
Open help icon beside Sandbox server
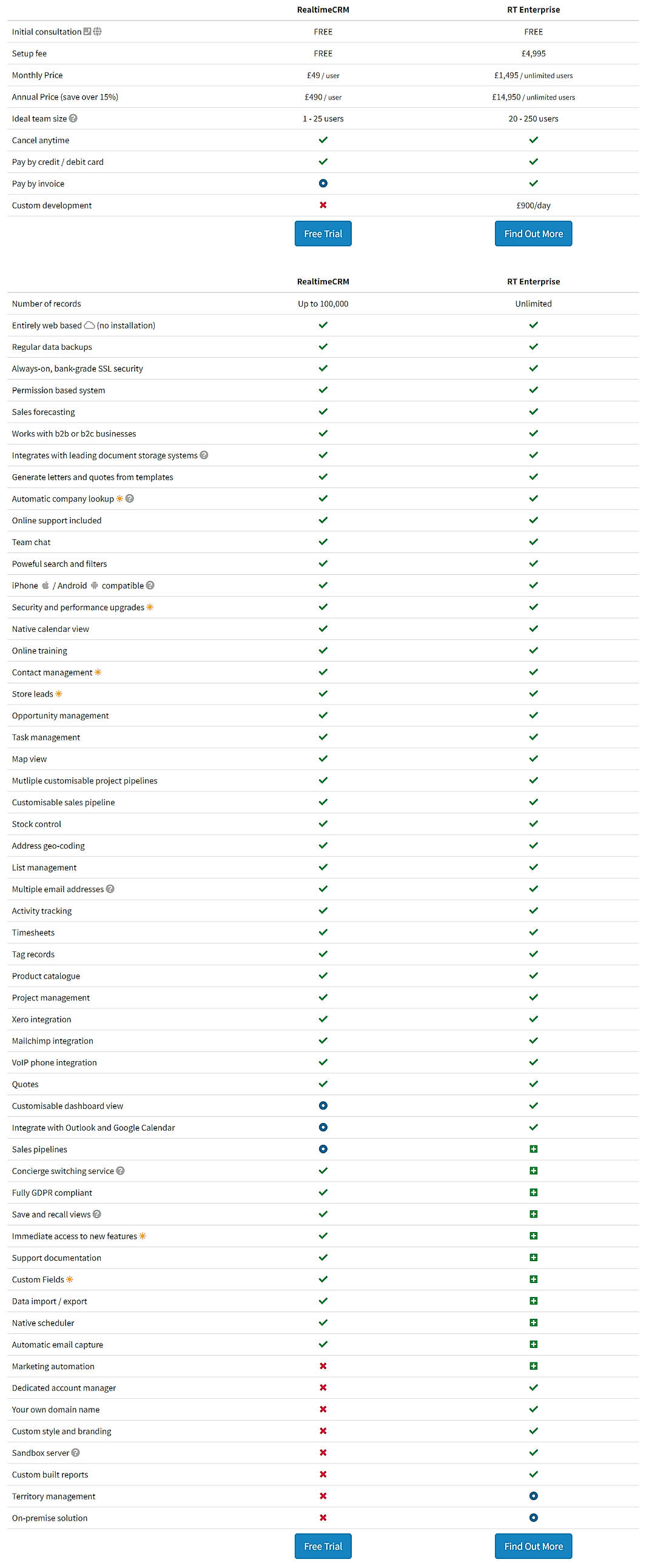(x=75, y=1453)
